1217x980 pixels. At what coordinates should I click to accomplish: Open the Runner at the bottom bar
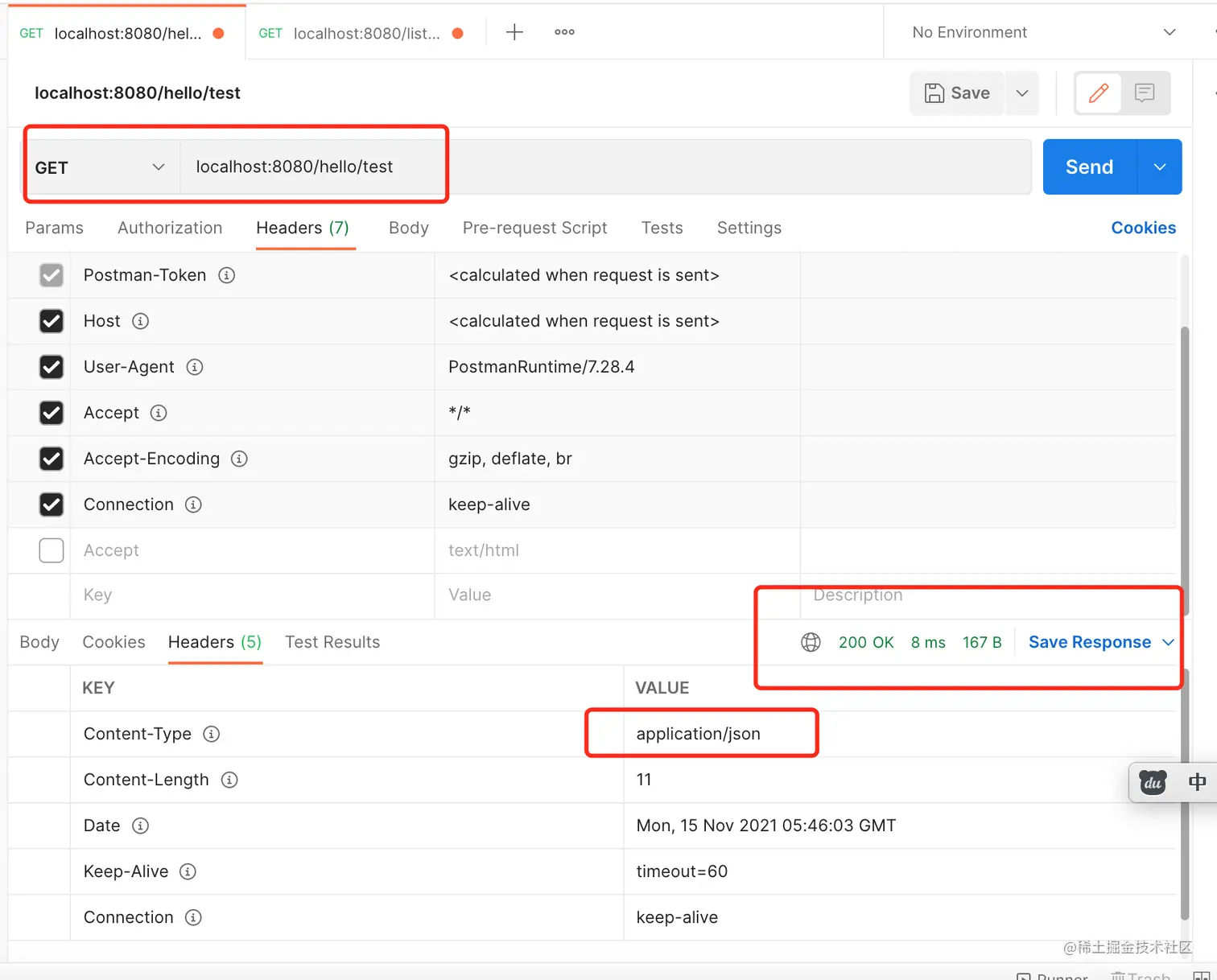tap(1051, 975)
